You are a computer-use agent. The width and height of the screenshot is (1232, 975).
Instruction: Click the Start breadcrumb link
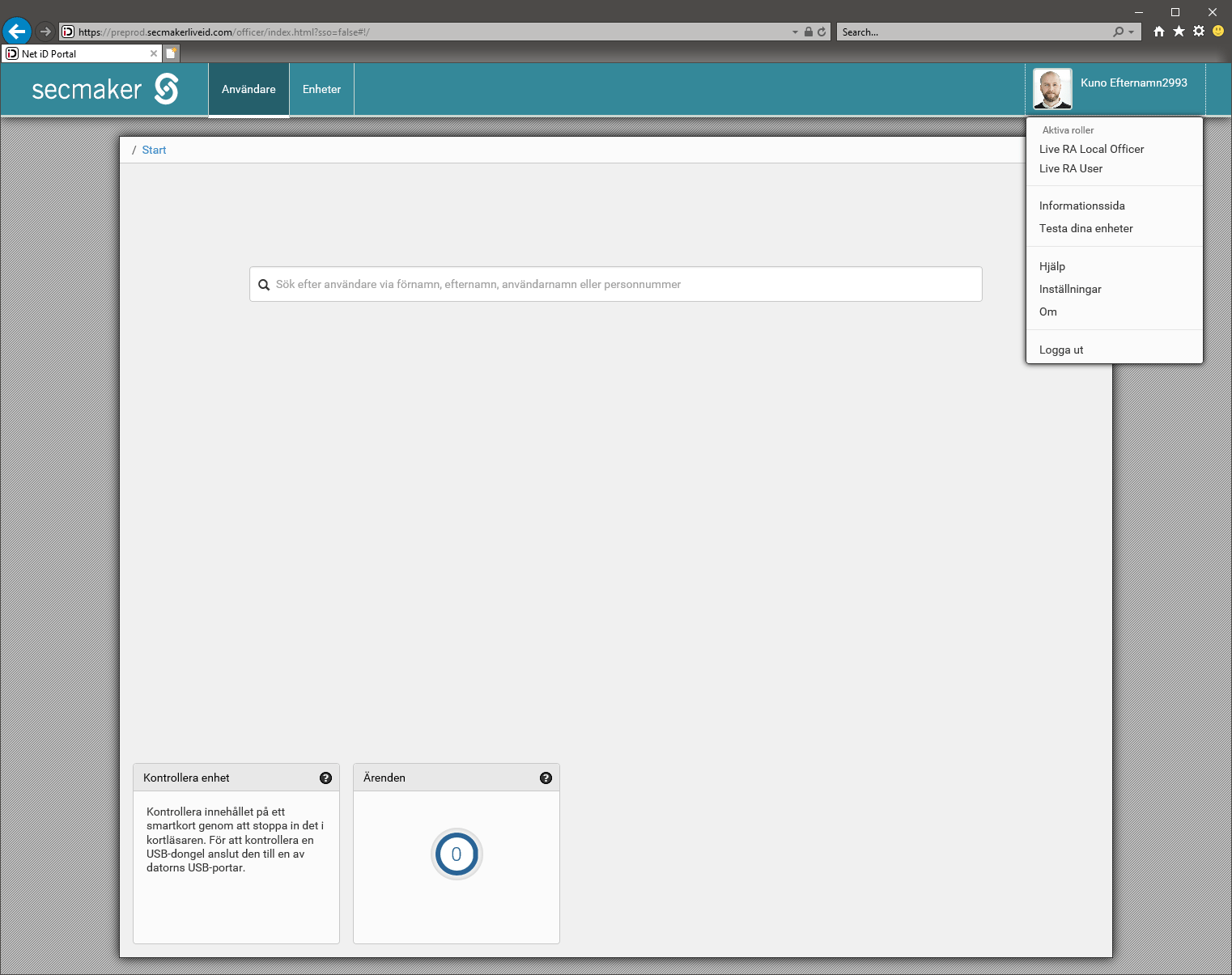[x=154, y=150]
